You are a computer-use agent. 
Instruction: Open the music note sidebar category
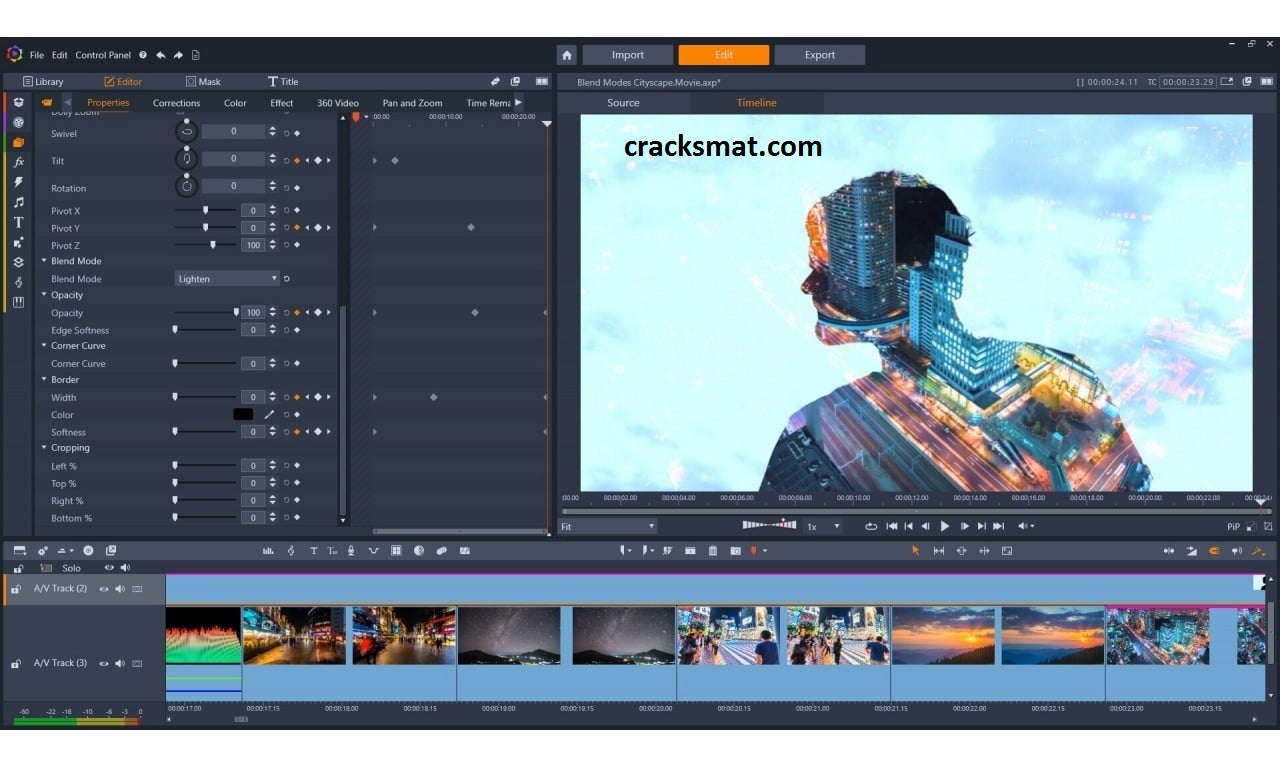pos(18,202)
